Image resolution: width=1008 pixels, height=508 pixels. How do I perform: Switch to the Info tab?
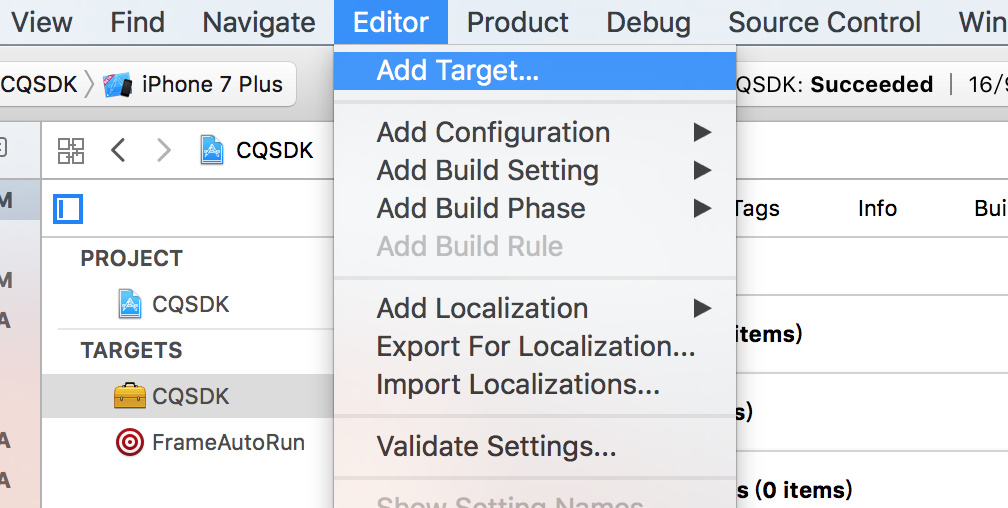[x=878, y=208]
